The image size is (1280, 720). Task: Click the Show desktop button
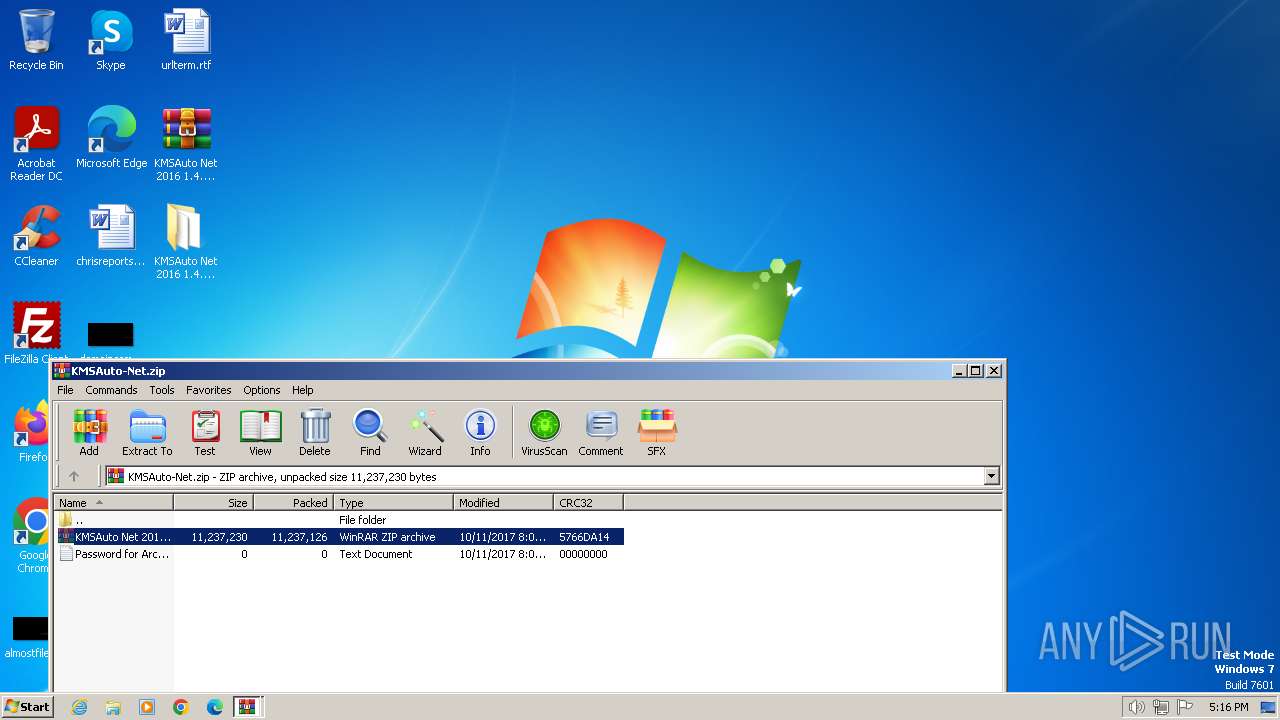tap(1269, 707)
